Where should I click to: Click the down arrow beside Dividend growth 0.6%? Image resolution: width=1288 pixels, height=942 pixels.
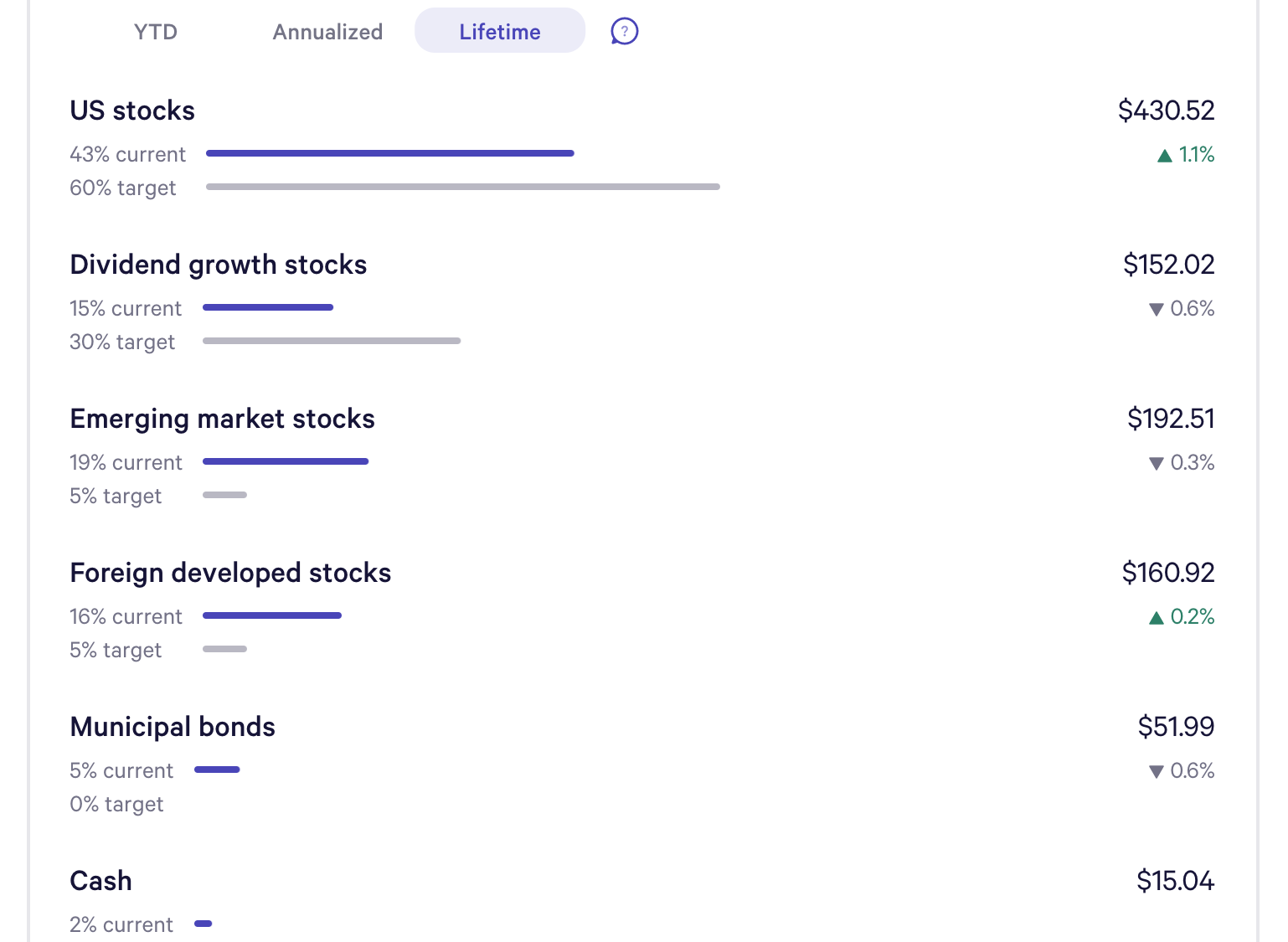1157,309
